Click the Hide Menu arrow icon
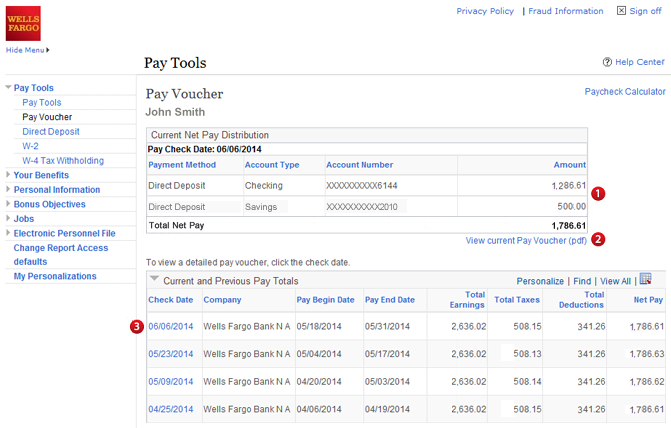 click(x=48, y=50)
